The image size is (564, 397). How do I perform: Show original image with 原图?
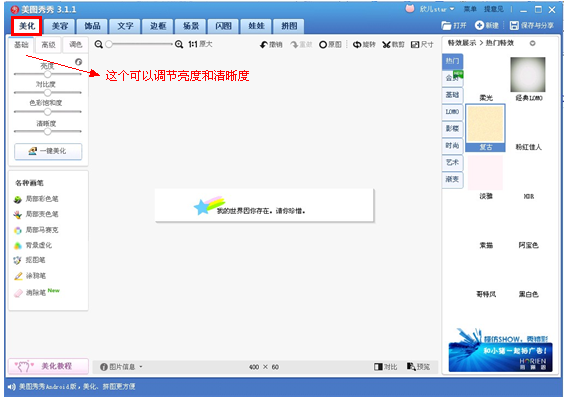pos(330,45)
